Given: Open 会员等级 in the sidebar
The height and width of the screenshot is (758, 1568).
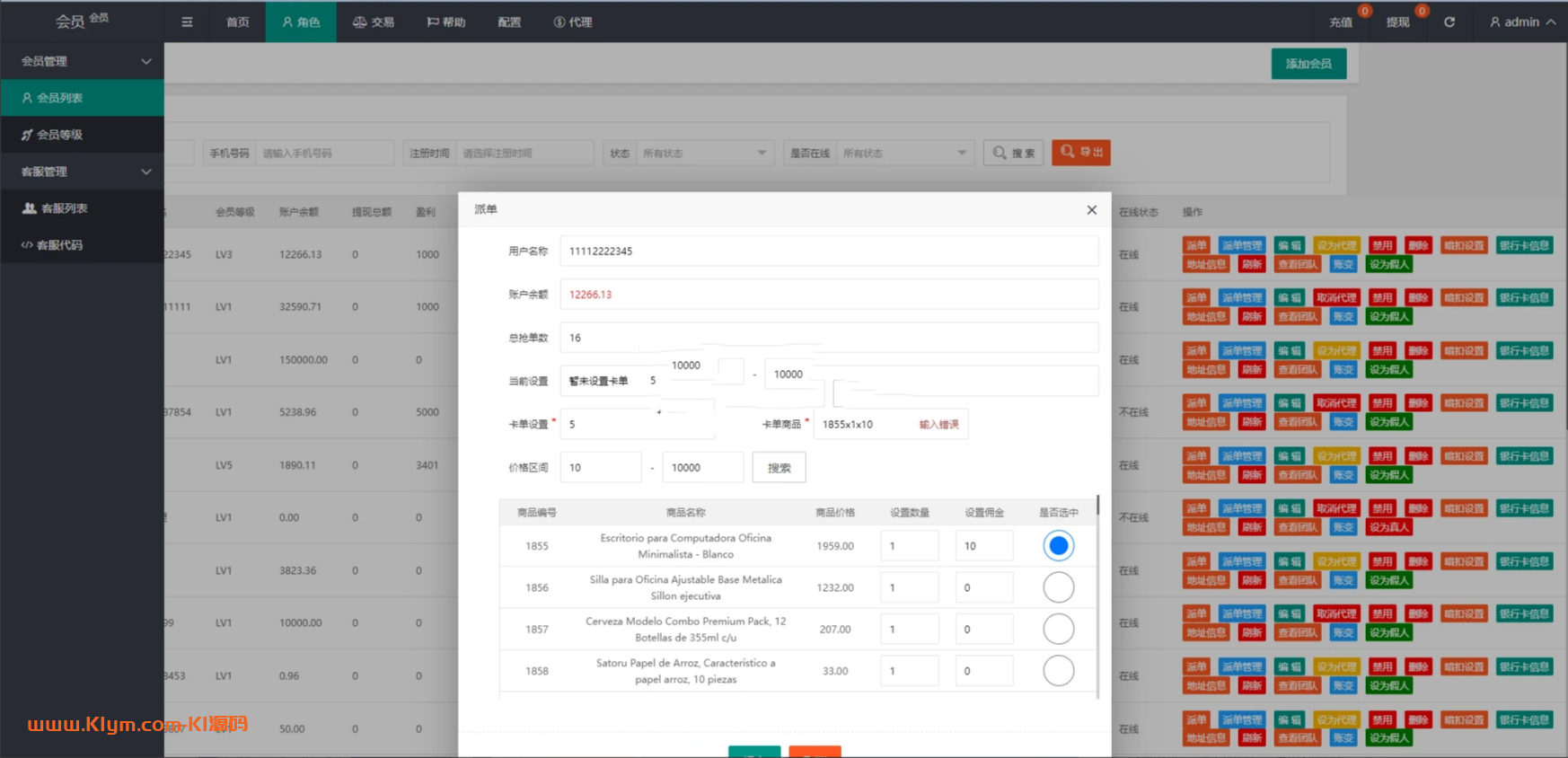Looking at the screenshot, I should pyautogui.click(x=59, y=135).
